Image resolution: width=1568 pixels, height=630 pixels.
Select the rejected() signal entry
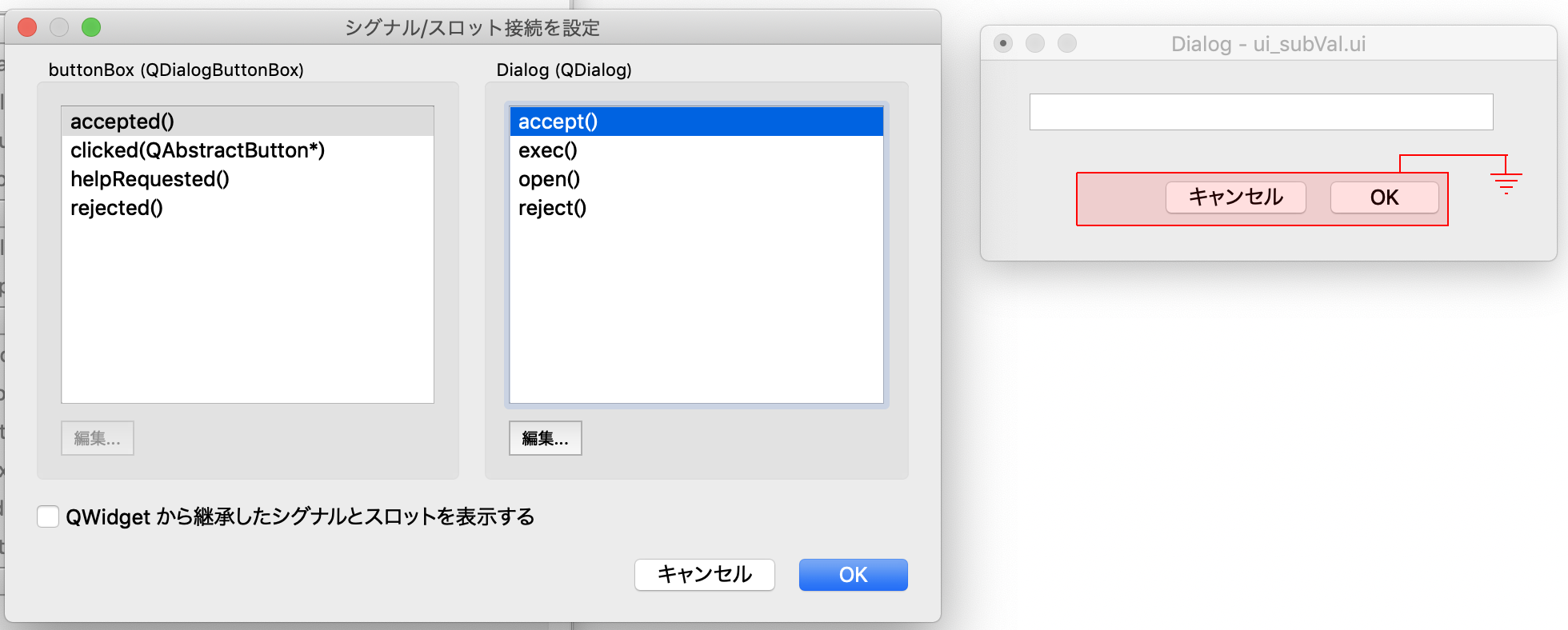click(x=117, y=208)
